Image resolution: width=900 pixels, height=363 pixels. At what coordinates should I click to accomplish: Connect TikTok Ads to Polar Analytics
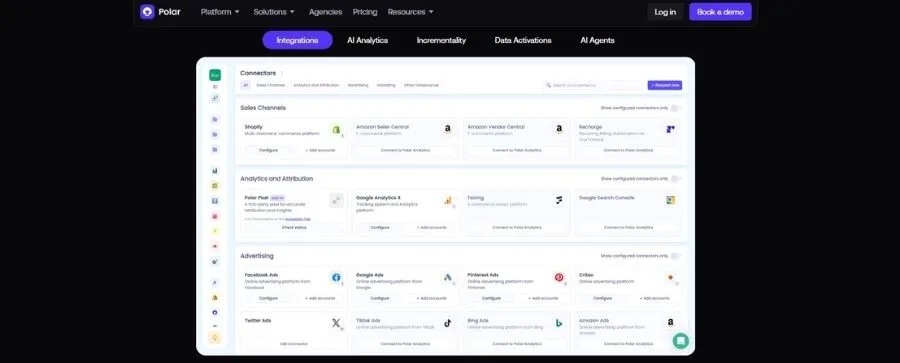(405, 343)
